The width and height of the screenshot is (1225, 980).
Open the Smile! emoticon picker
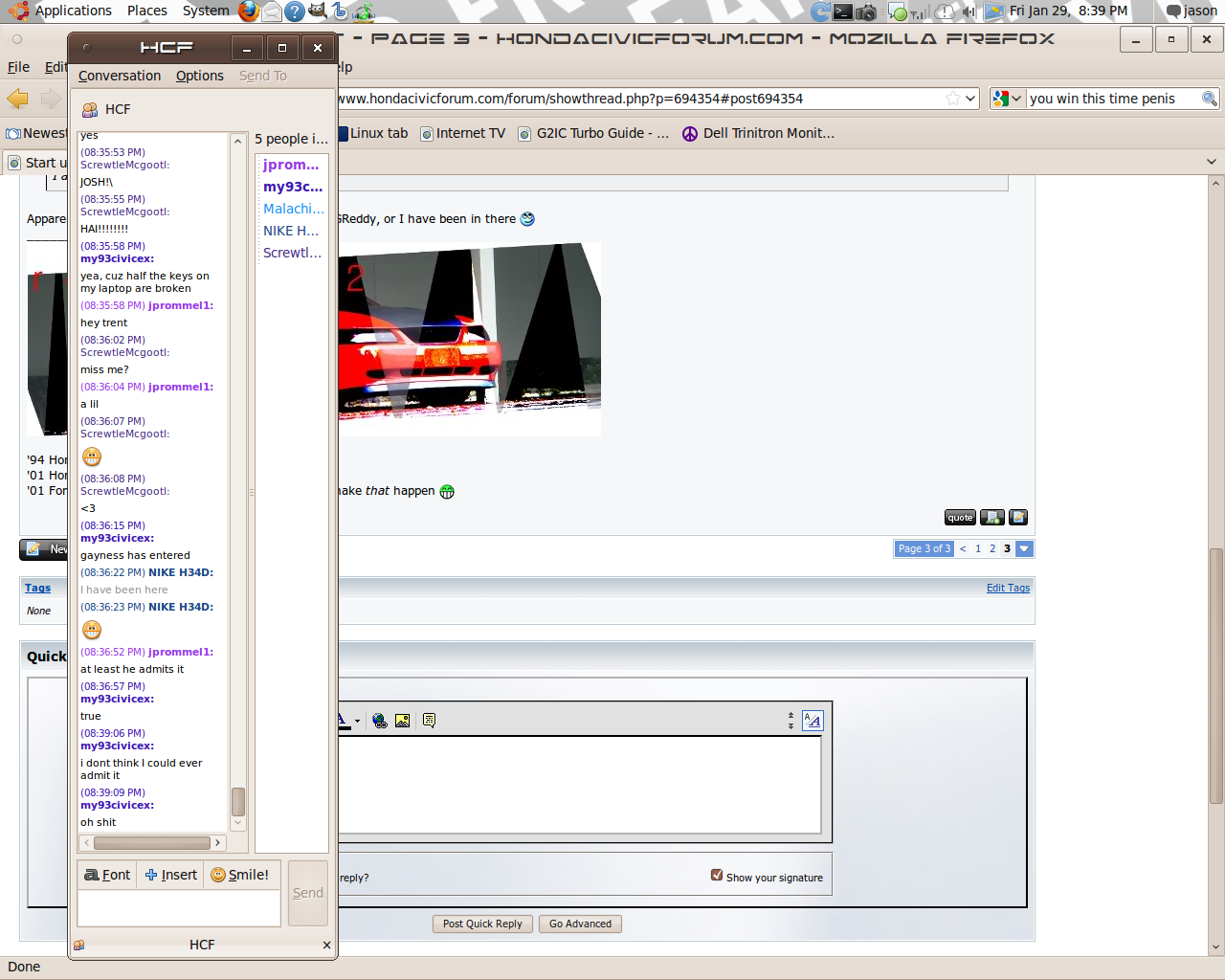click(x=240, y=875)
